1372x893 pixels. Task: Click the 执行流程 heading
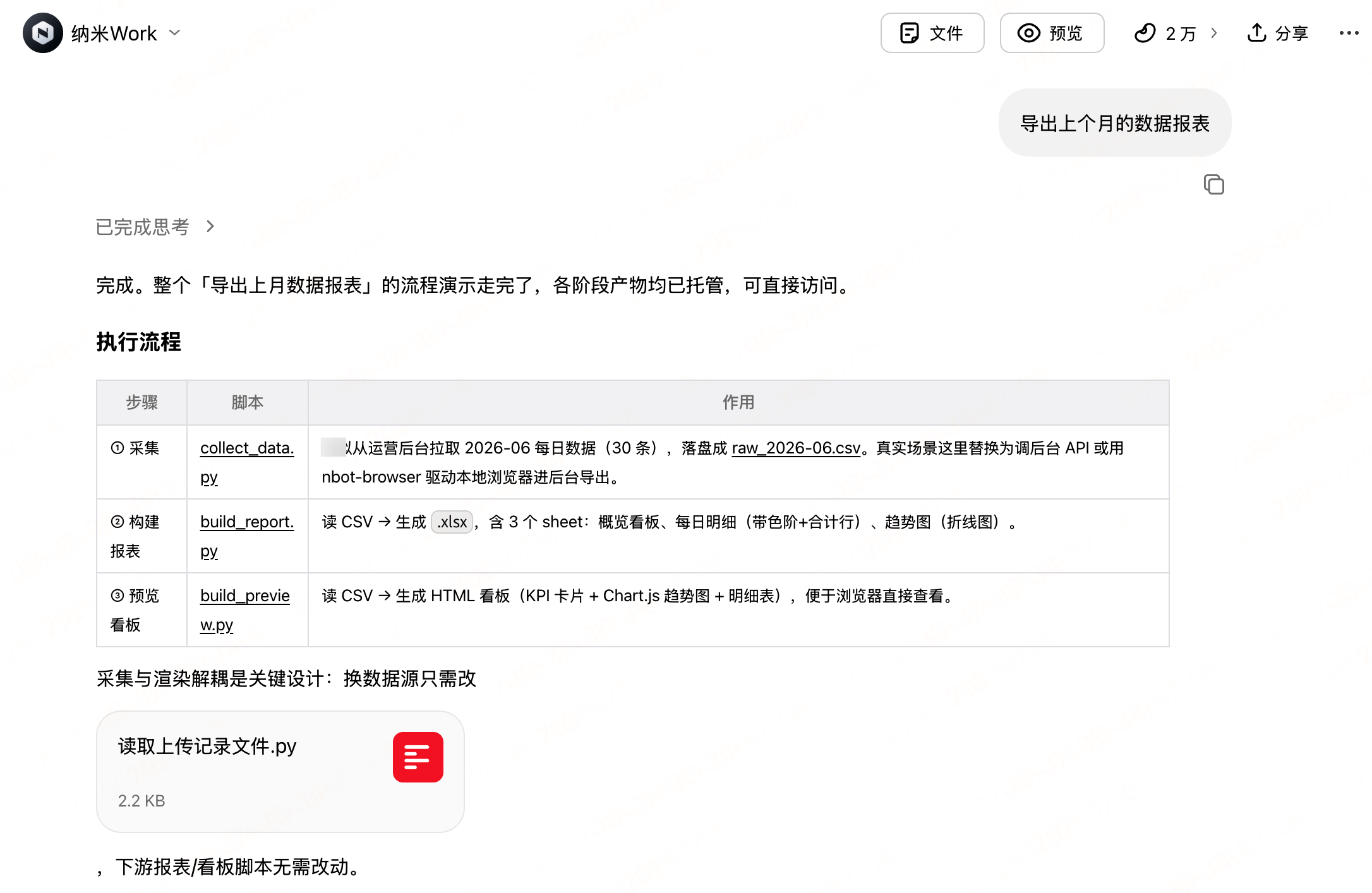pyautogui.click(x=138, y=342)
